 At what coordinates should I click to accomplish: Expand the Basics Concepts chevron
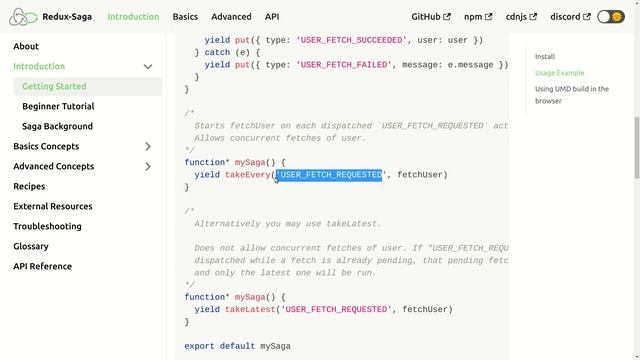(x=148, y=147)
